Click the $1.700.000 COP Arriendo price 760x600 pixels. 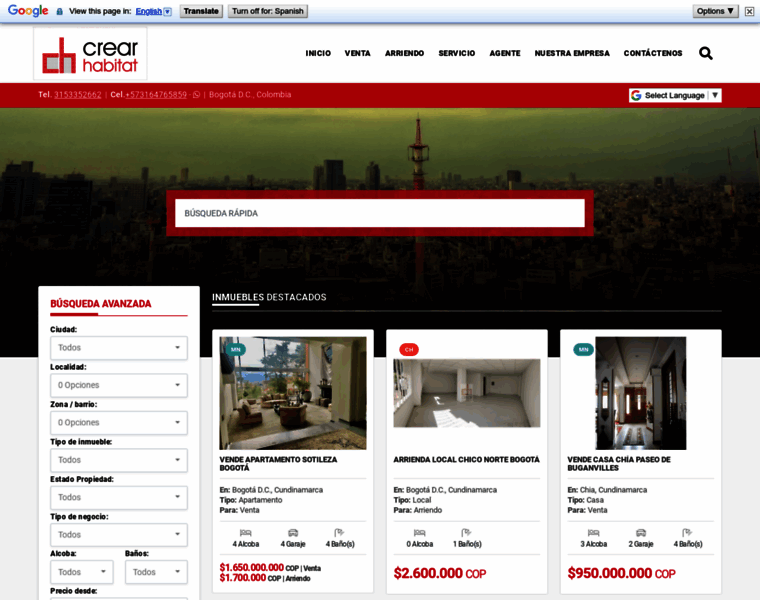[x=265, y=578]
